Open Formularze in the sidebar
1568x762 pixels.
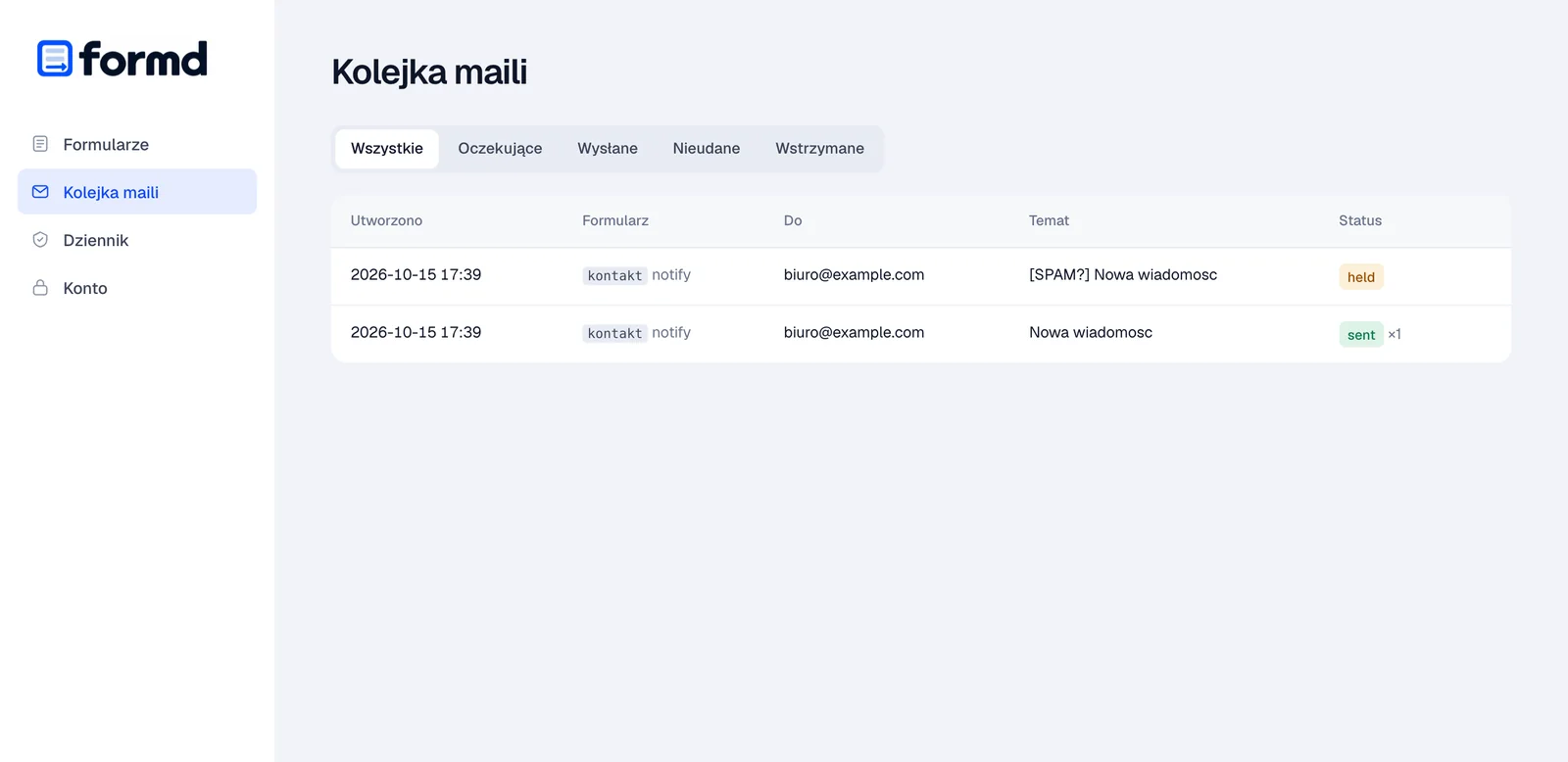tap(137, 144)
